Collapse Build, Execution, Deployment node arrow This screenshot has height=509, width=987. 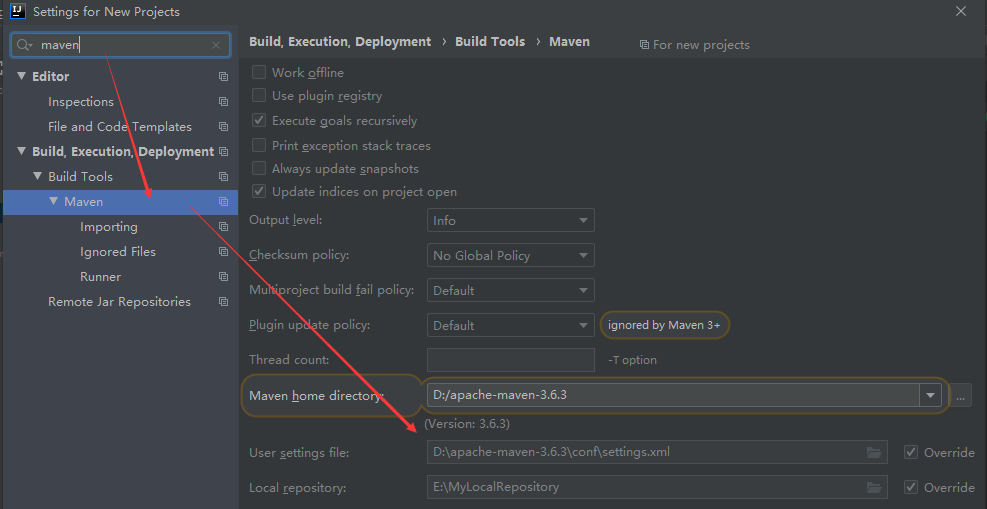pos(21,152)
